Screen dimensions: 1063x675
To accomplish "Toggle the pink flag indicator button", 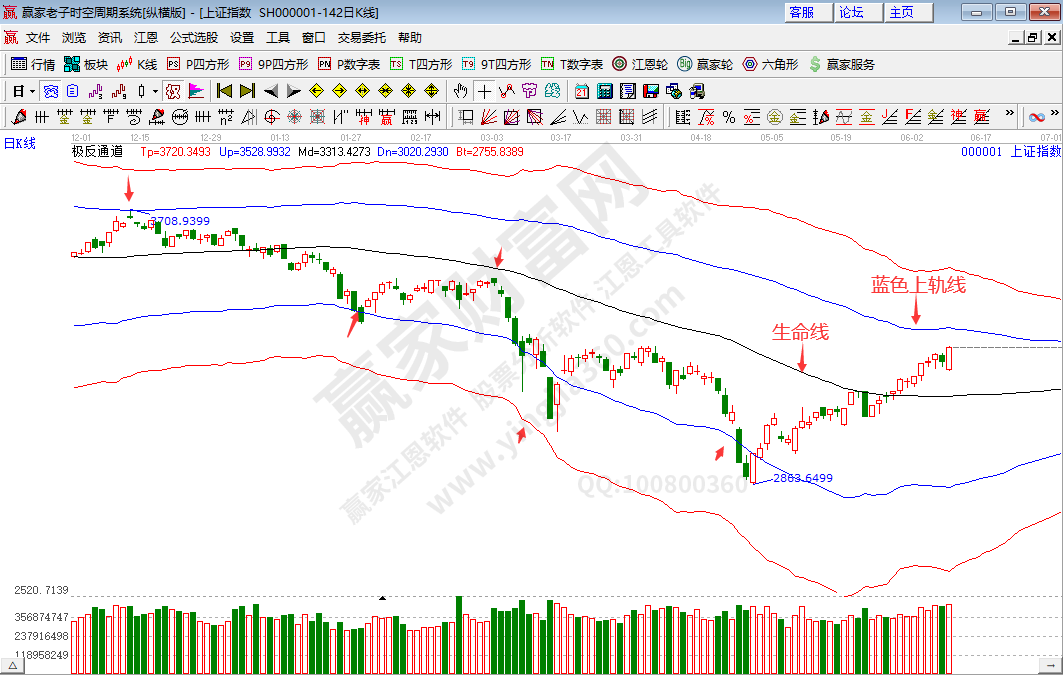I will [x=196, y=91].
